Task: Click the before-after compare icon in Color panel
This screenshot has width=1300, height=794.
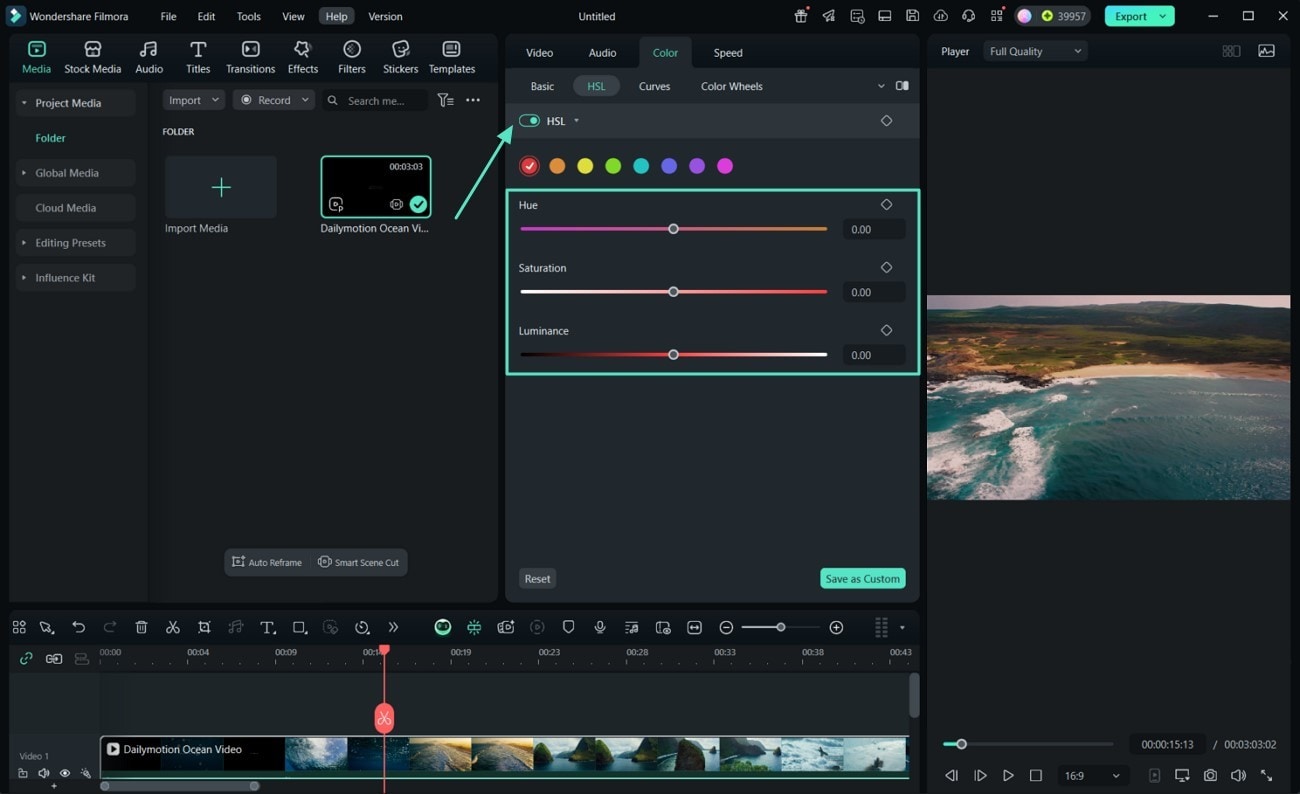Action: [902, 86]
